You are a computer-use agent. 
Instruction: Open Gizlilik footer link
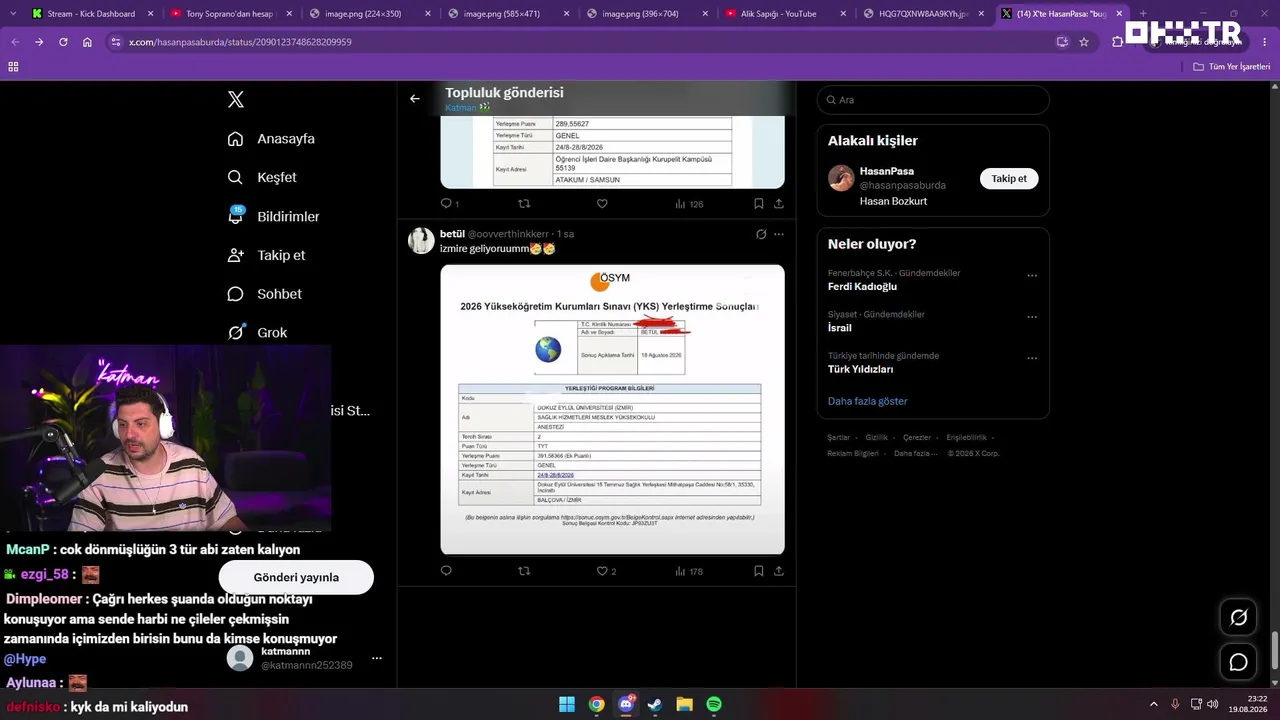click(x=876, y=437)
